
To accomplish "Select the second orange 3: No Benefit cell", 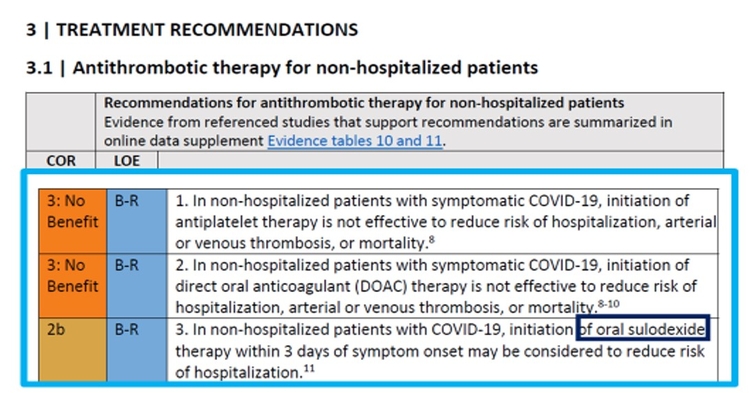I will tap(73, 286).
